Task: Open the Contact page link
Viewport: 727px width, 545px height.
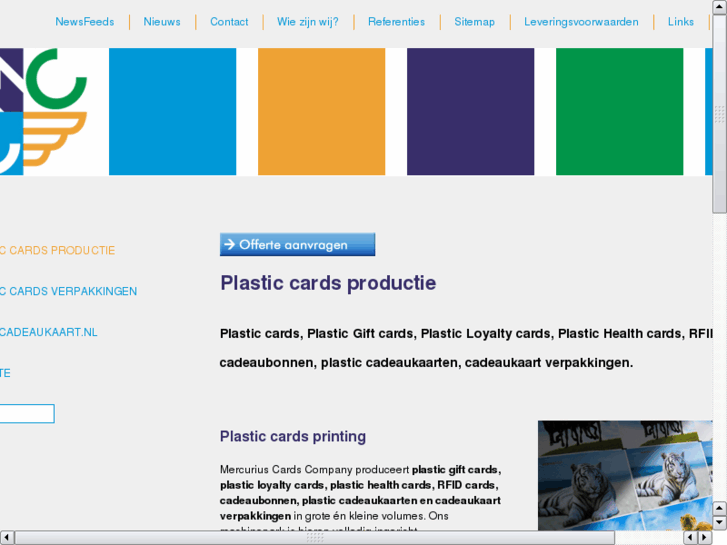Action: [x=229, y=22]
